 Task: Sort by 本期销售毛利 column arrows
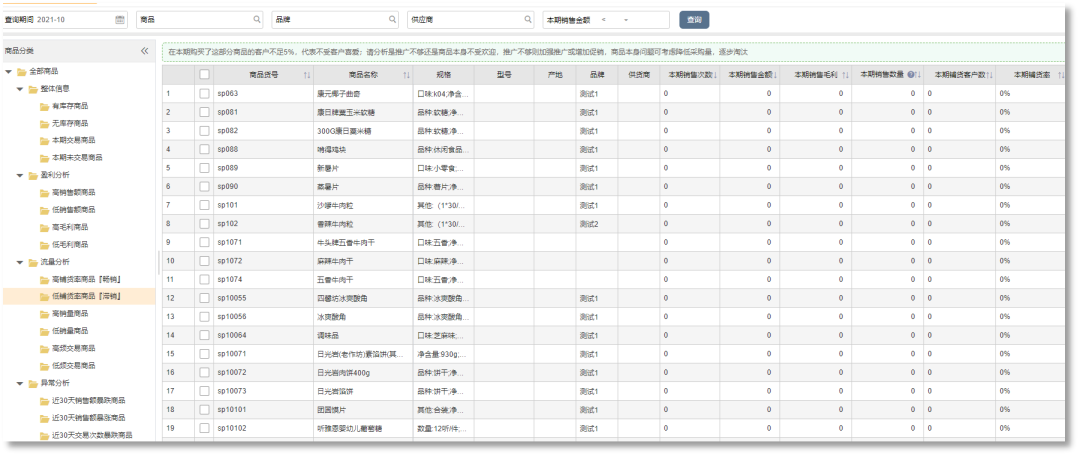(846, 75)
